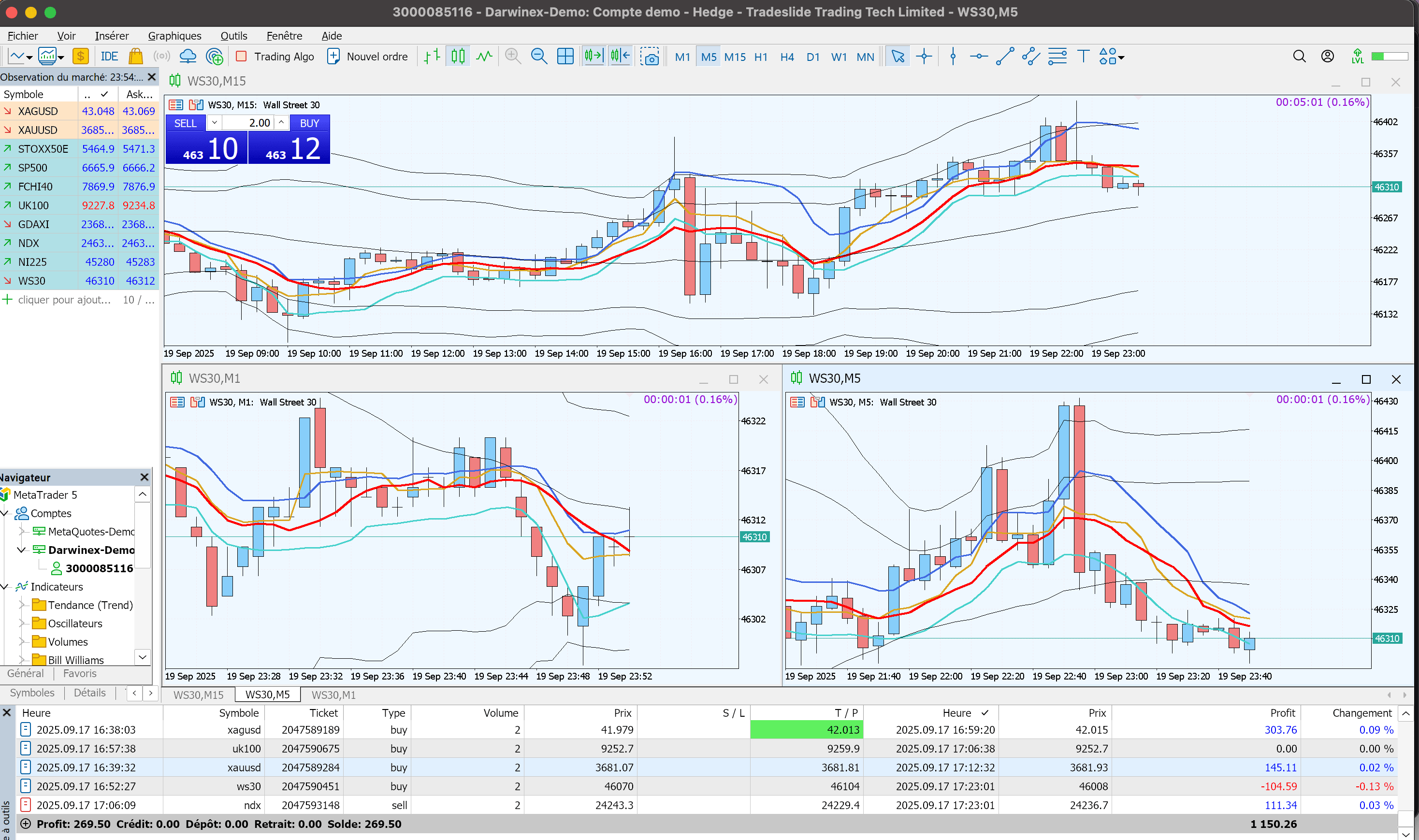1419x840 pixels.
Task: Click the Market shopping bag icon
Action: [135, 57]
